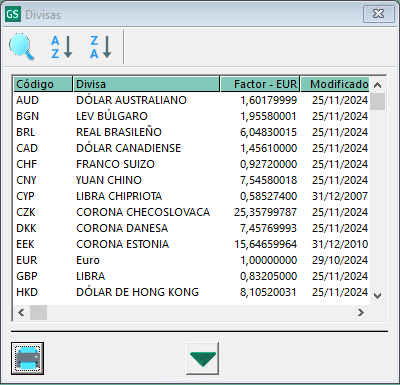Click the GS application icon in title bar
The height and width of the screenshot is (385, 400).
(x=13, y=14)
